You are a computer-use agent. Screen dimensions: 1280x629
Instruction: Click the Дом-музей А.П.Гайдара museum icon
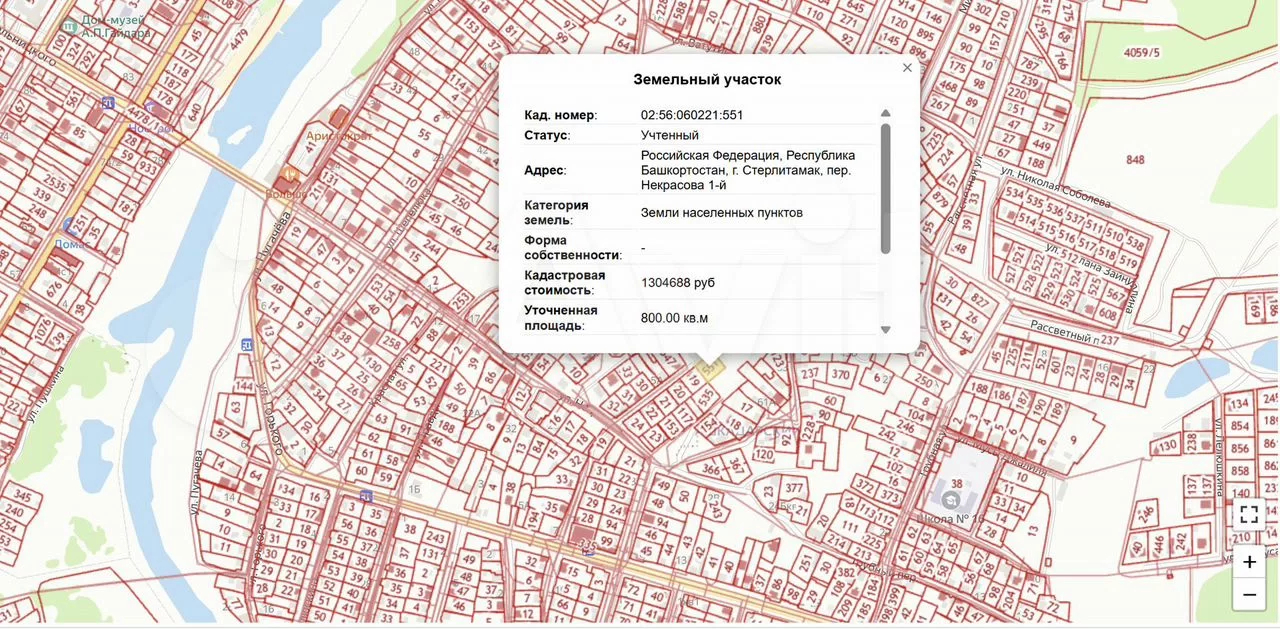pyautogui.click(x=68, y=24)
